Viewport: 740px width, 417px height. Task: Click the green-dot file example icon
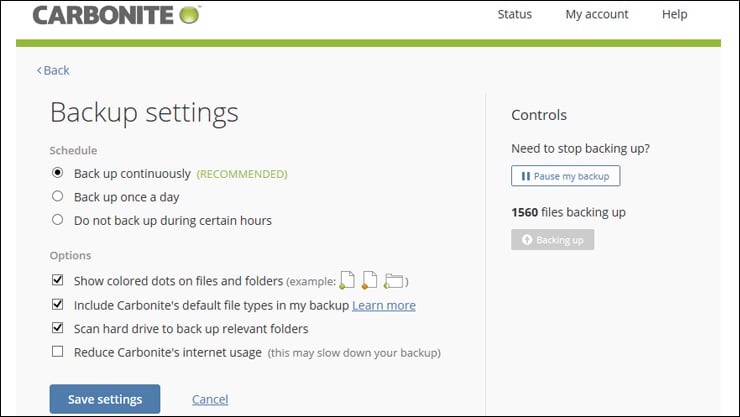(x=347, y=280)
